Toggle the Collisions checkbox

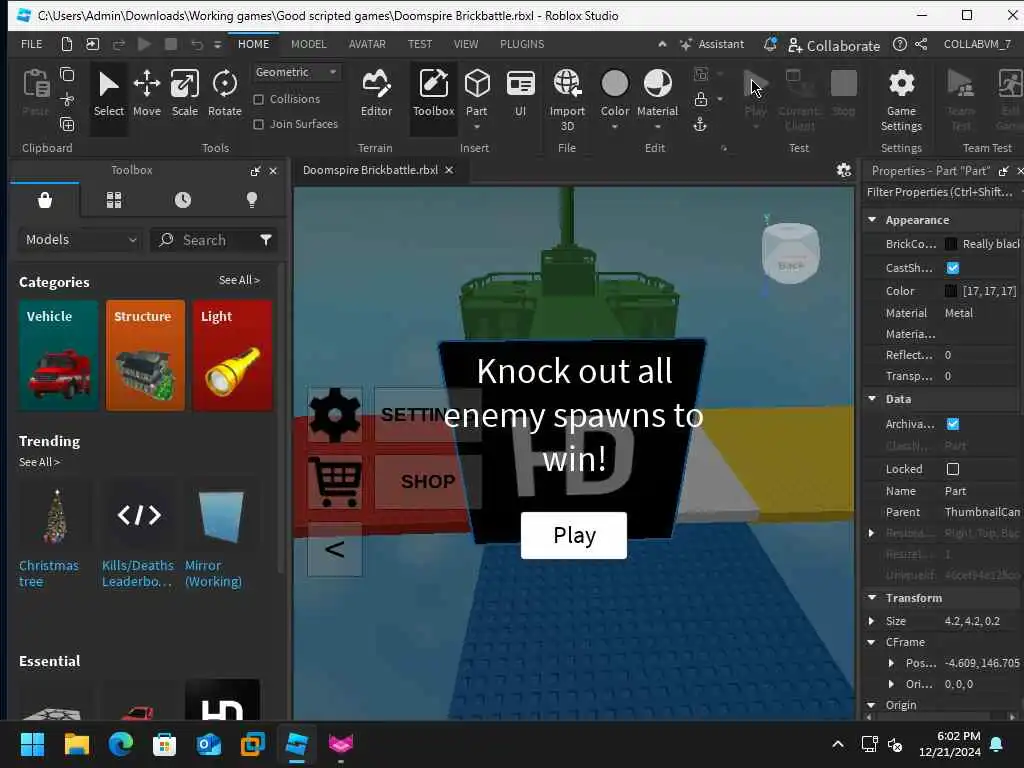[x=259, y=99]
